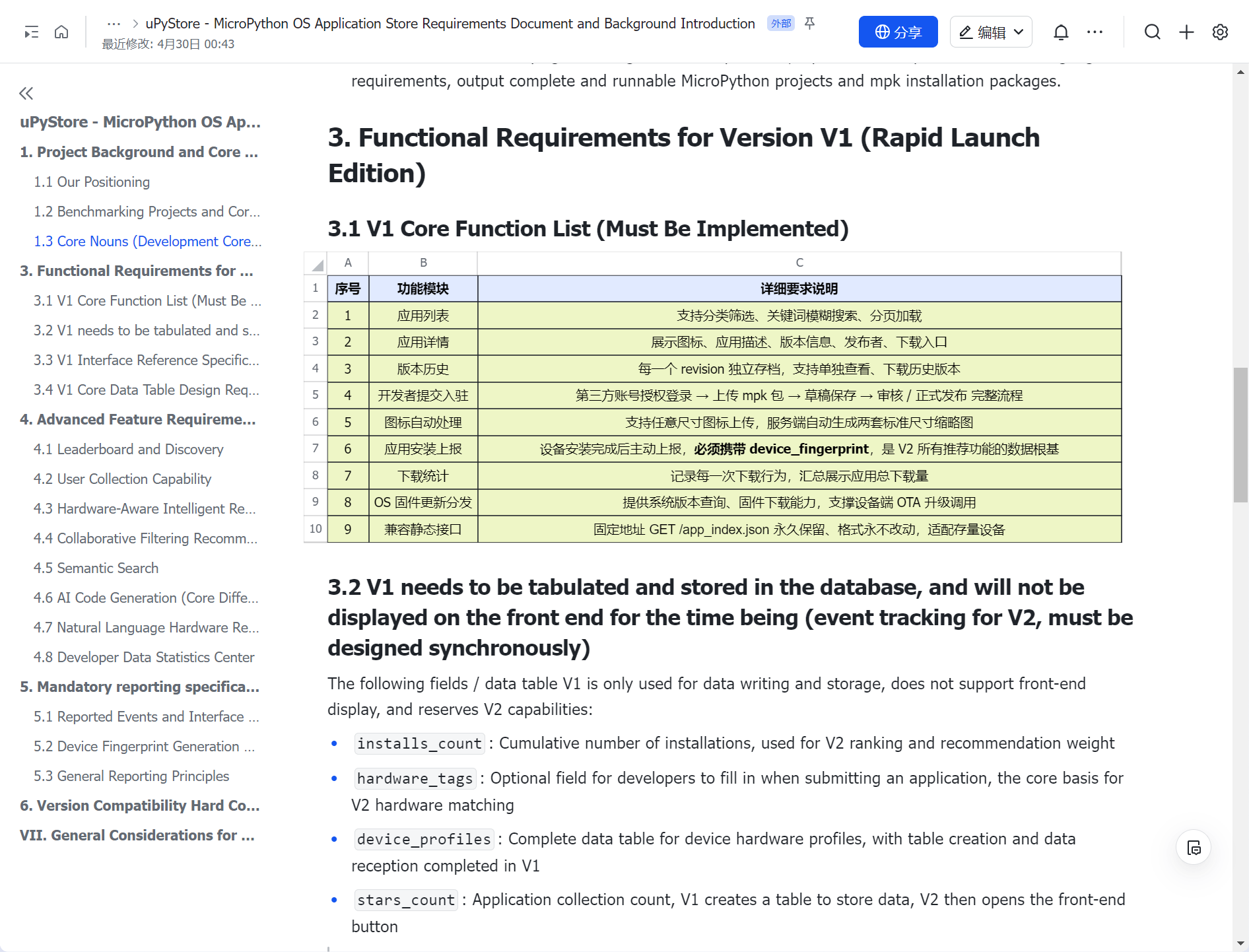This screenshot has width=1249, height=952.
Task: Jump to 1.3 Core Nouns section
Action: pyautogui.click(x=148, y=241)
